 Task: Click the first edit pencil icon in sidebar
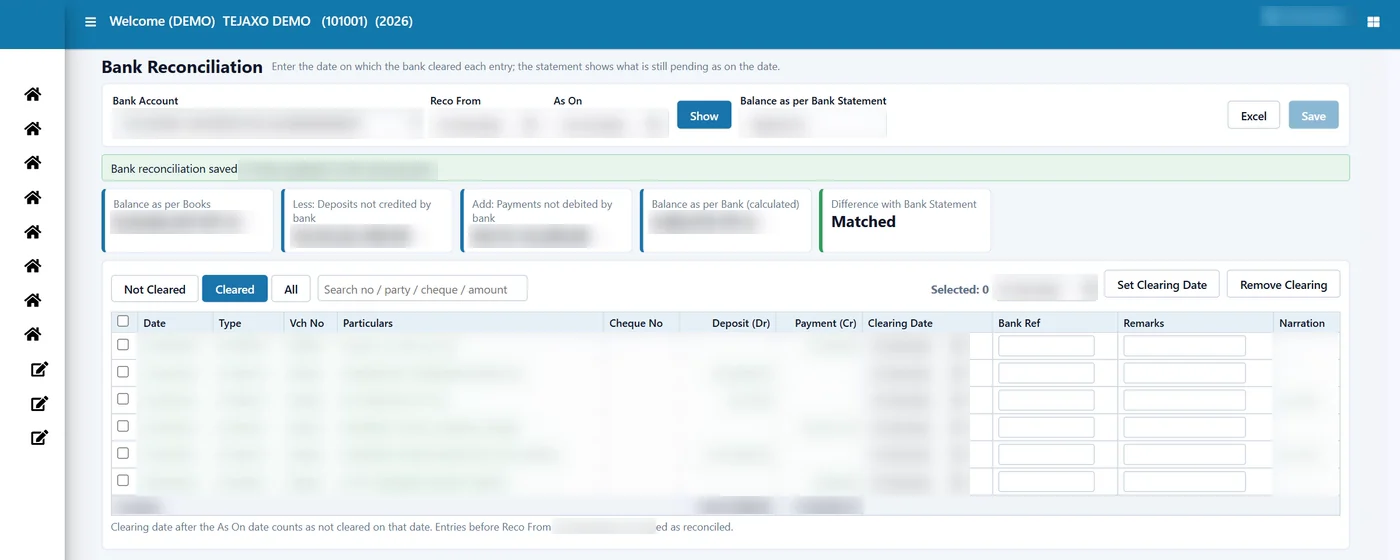point(39,369)
